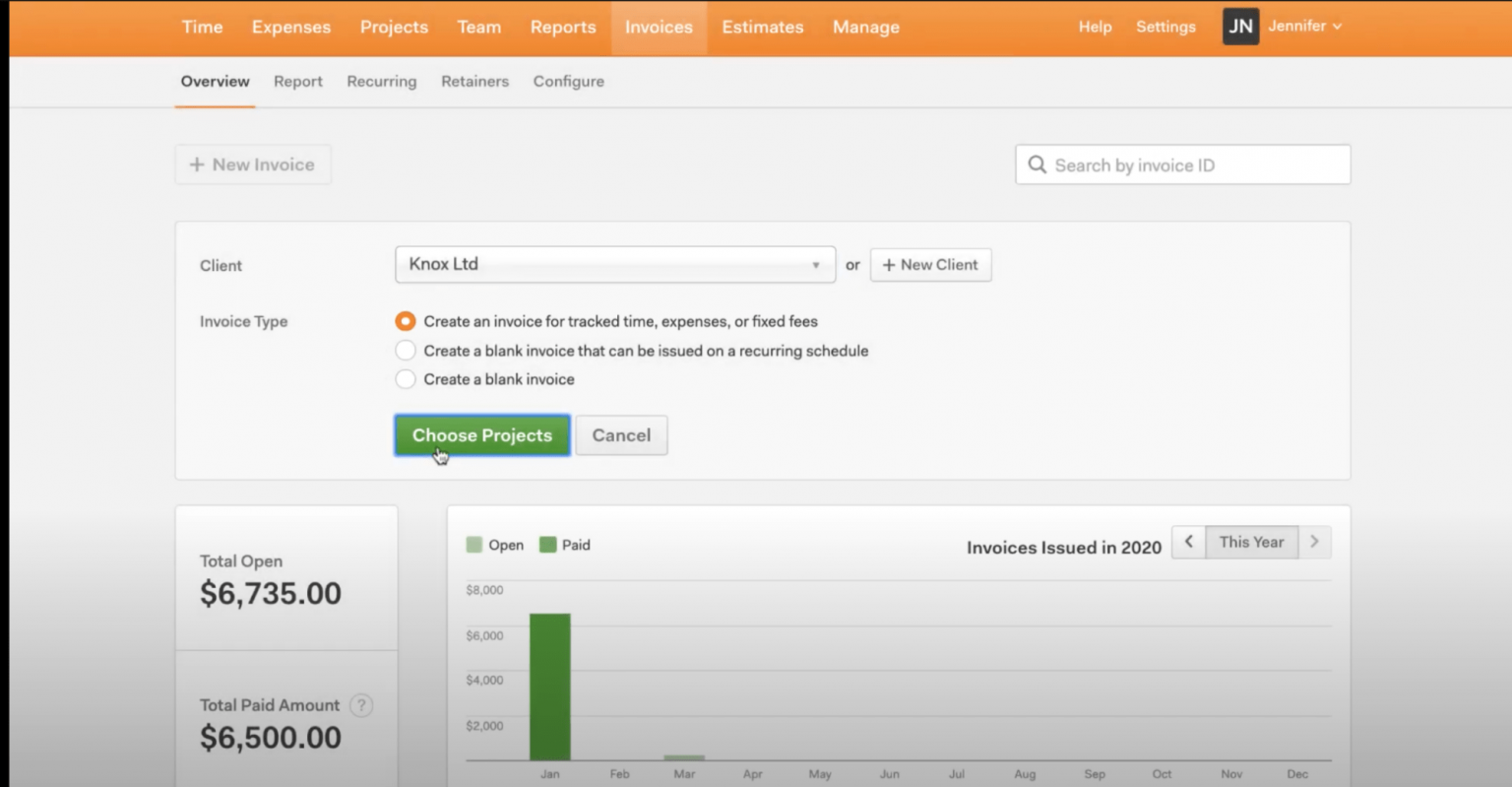Click the left chevron to view 2019 invoices
Image resolution: width=1512 pixels, height=787 pixels.
click(x=1188, y=542)
